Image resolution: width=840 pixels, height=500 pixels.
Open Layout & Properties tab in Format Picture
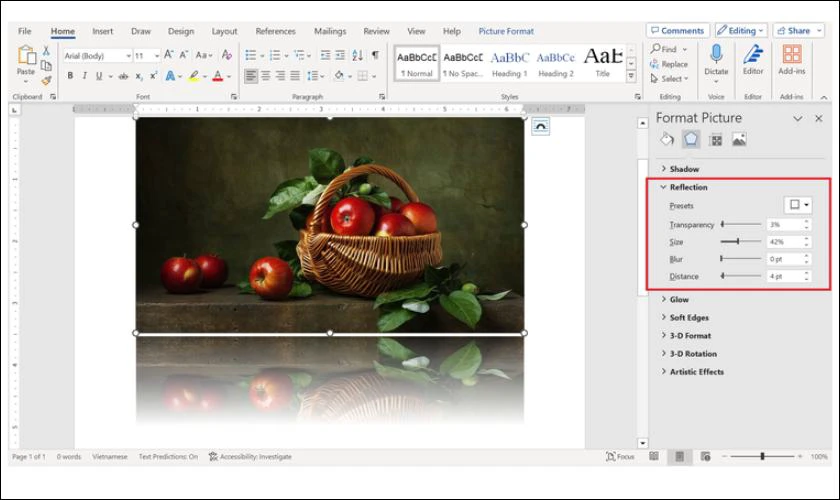[716, 140]
